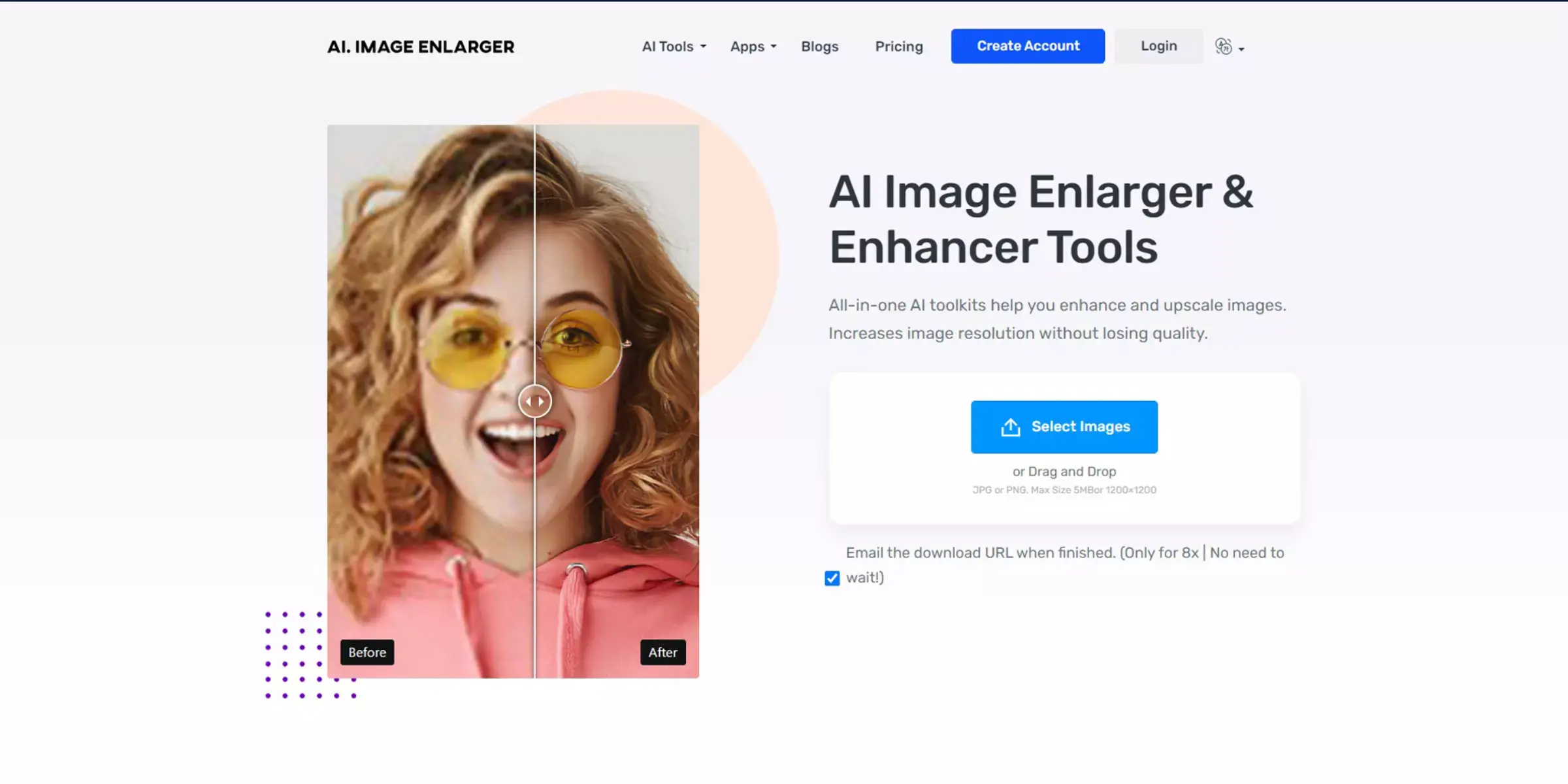The height and width of the screenshot is (784, 1568).
Task: Expand the Apps navigation dropdown
Action: pos(752,46)
